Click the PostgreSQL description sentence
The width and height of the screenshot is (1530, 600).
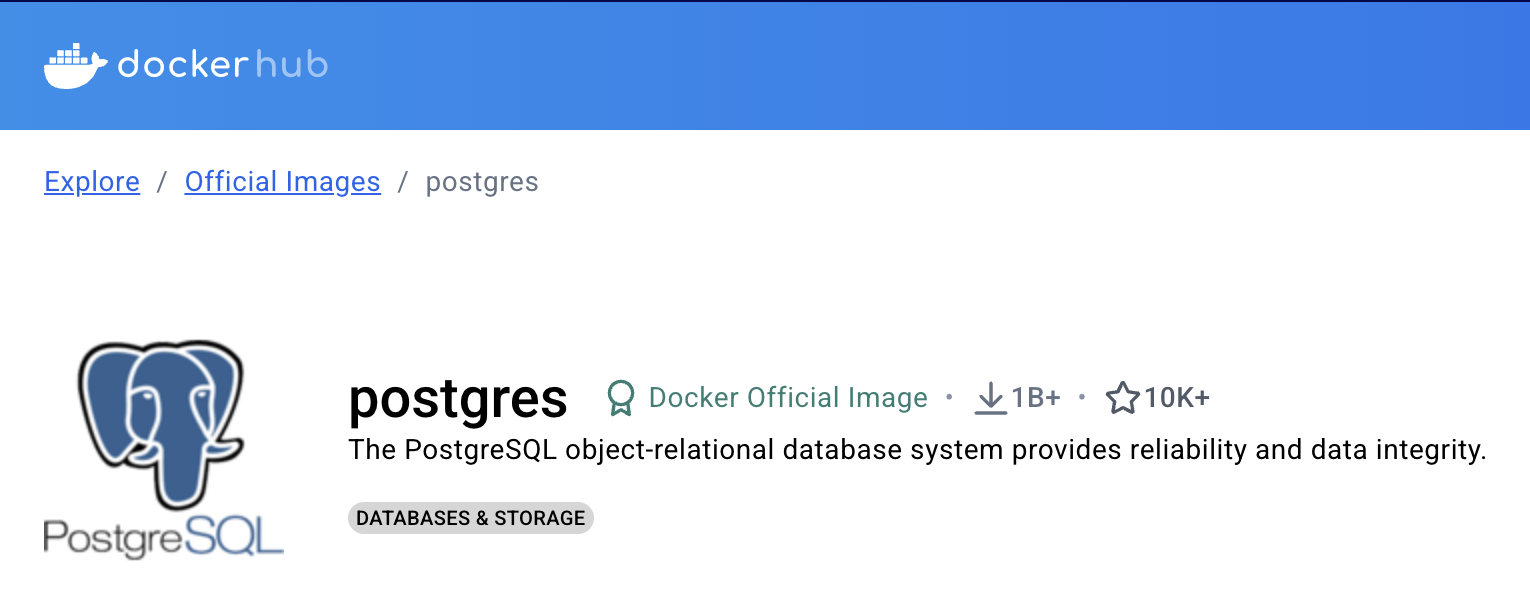click(918, 451)
